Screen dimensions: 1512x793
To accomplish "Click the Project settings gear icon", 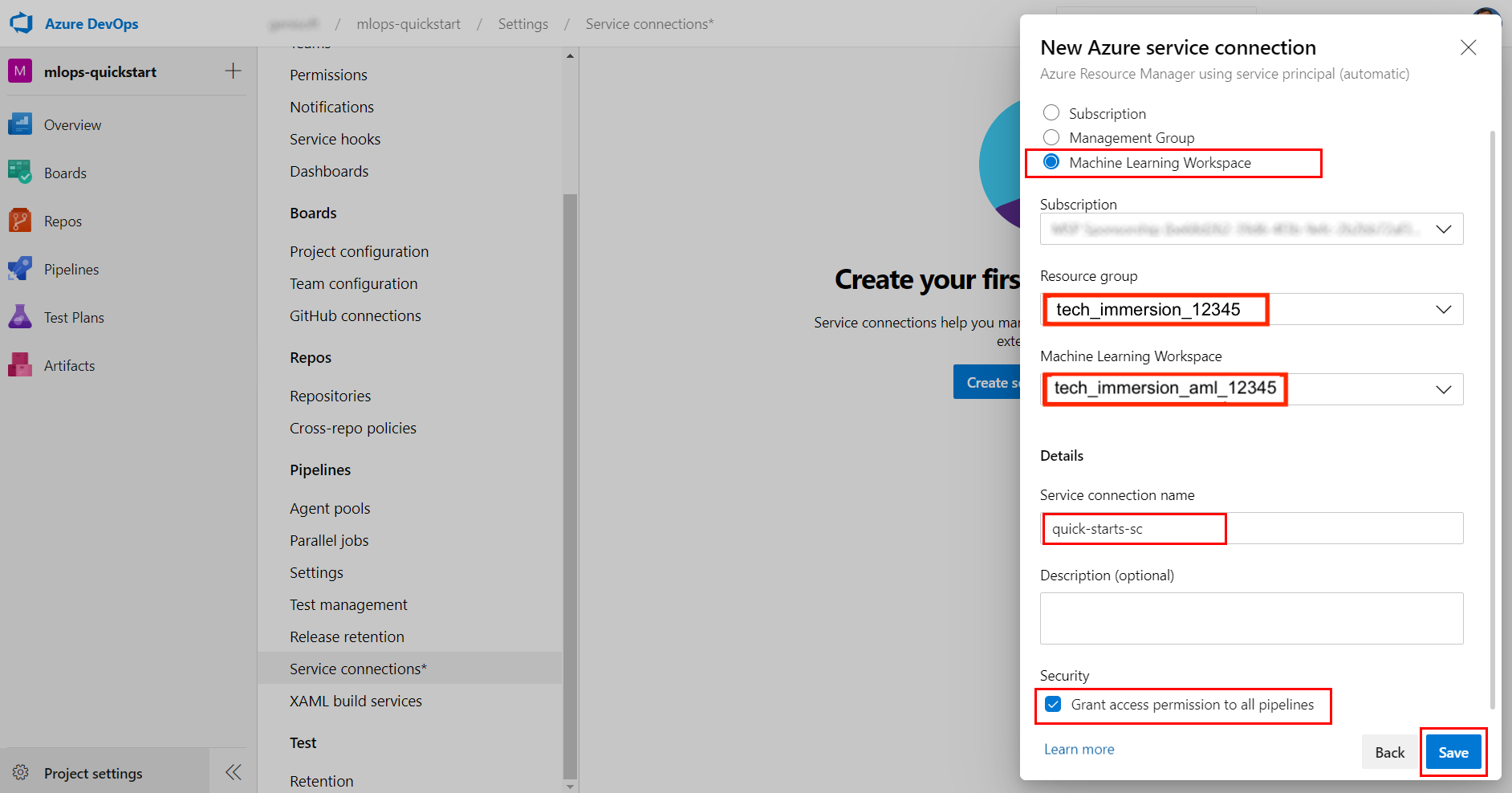I will (x=21, y=772).
